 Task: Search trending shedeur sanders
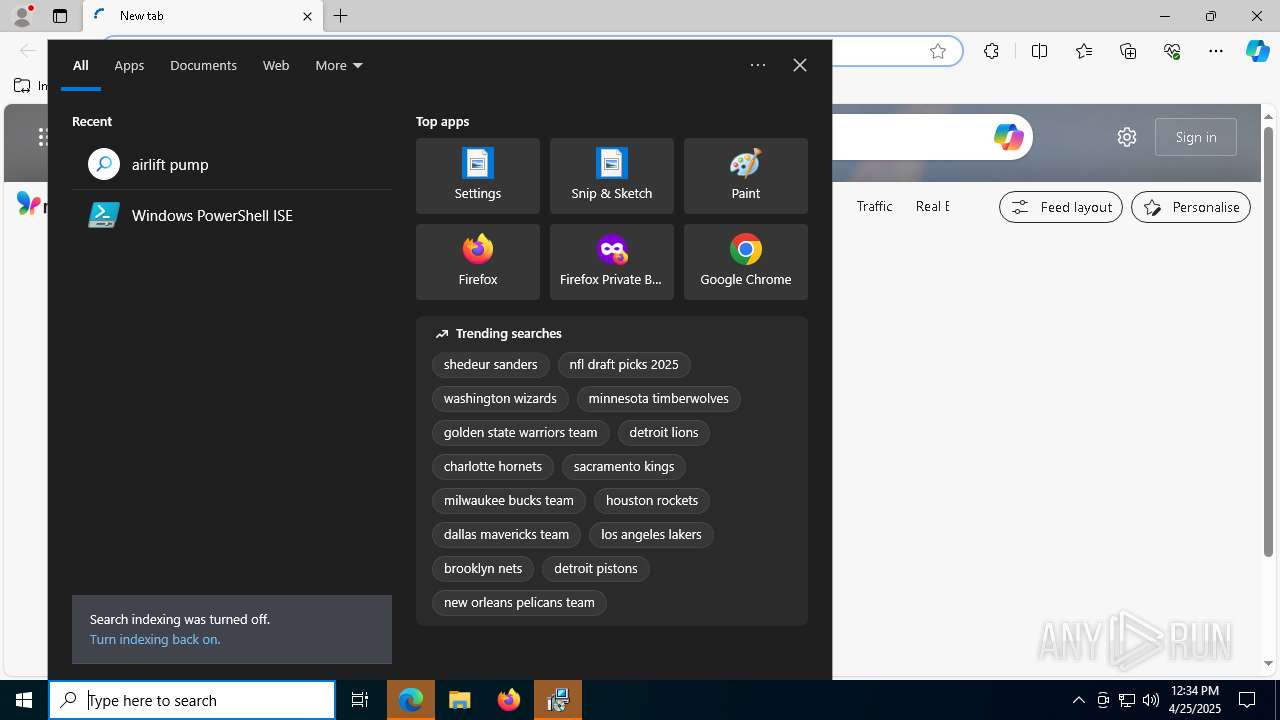tap(490, 365)
